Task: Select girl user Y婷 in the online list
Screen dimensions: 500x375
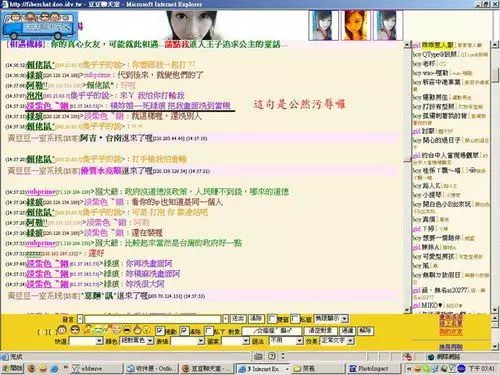Action: (429, 229)
